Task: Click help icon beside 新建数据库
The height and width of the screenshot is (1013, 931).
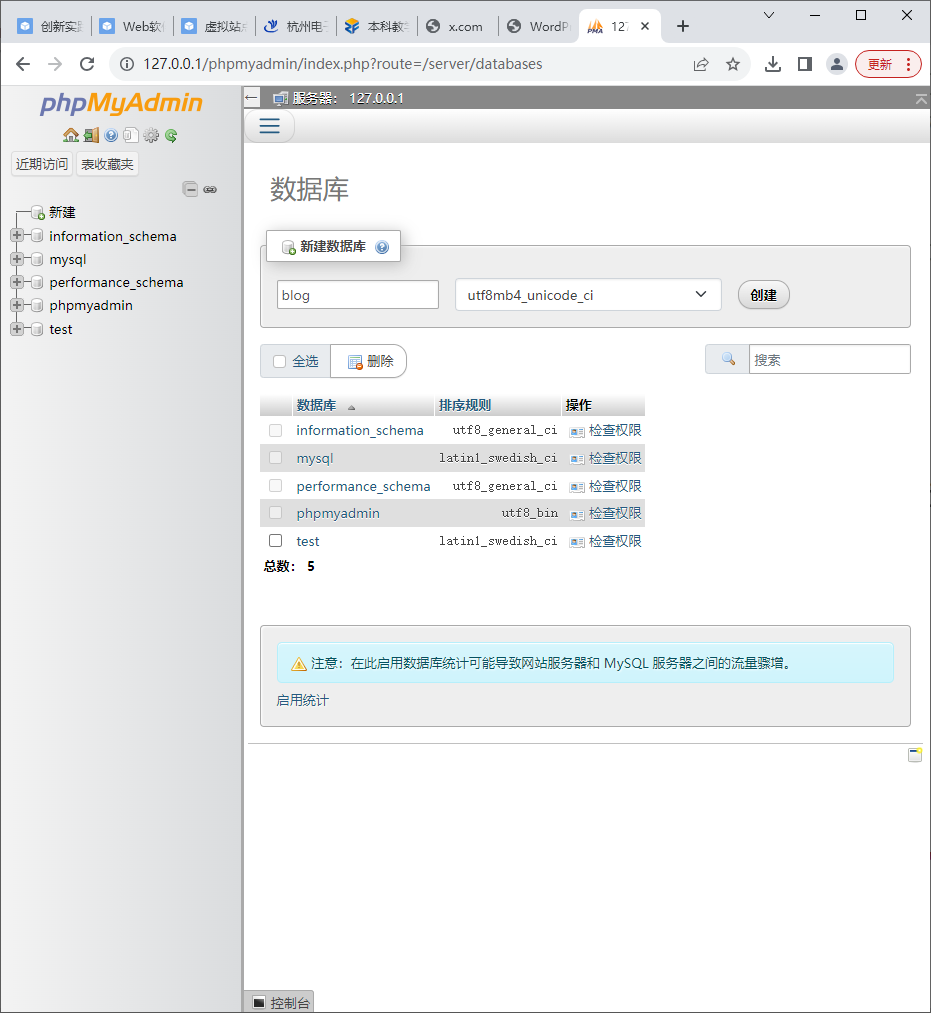Action: pyautogui.click(x=382, y=247)
